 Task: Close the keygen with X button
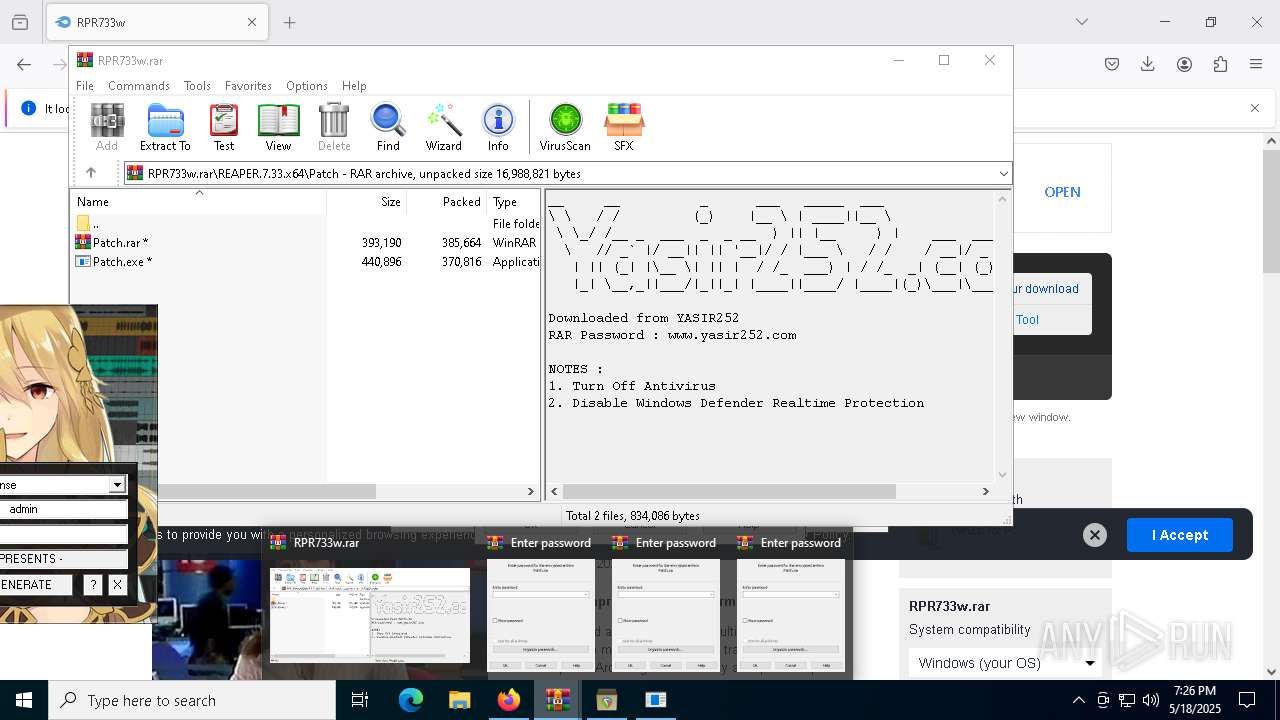tap(117, 585)
